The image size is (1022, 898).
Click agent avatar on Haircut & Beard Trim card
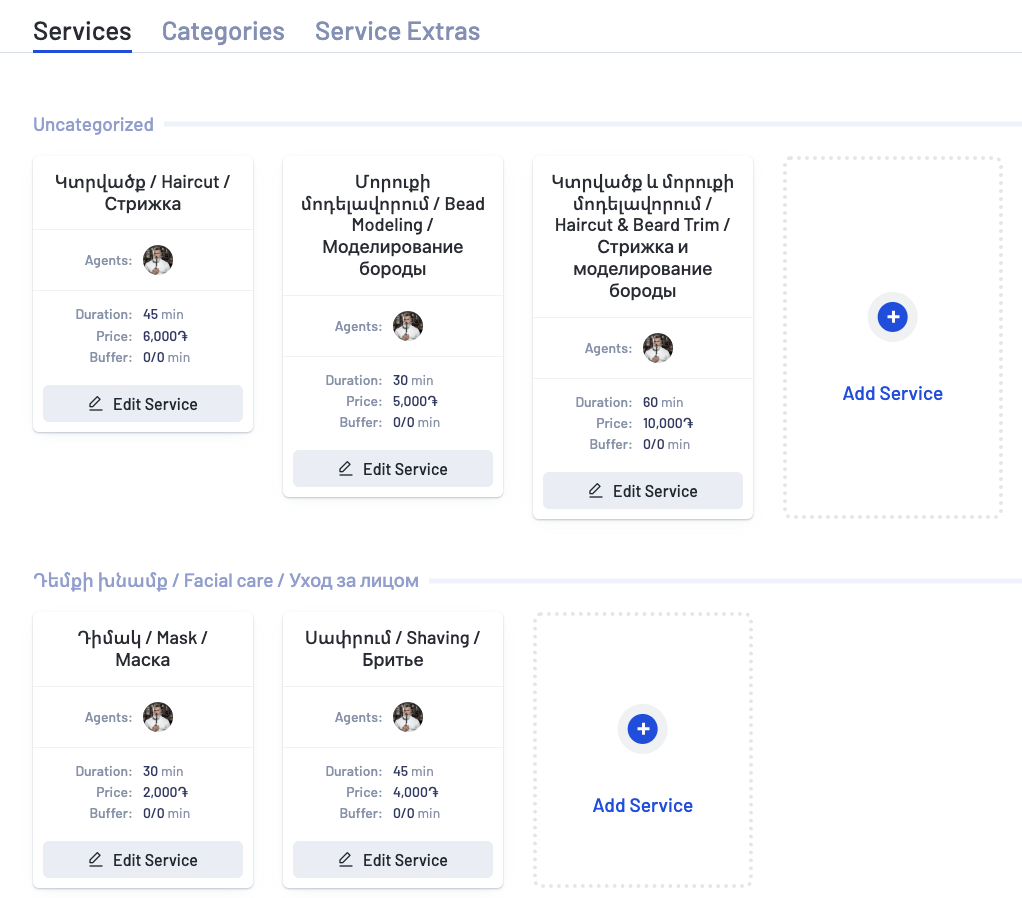point(658,348)
